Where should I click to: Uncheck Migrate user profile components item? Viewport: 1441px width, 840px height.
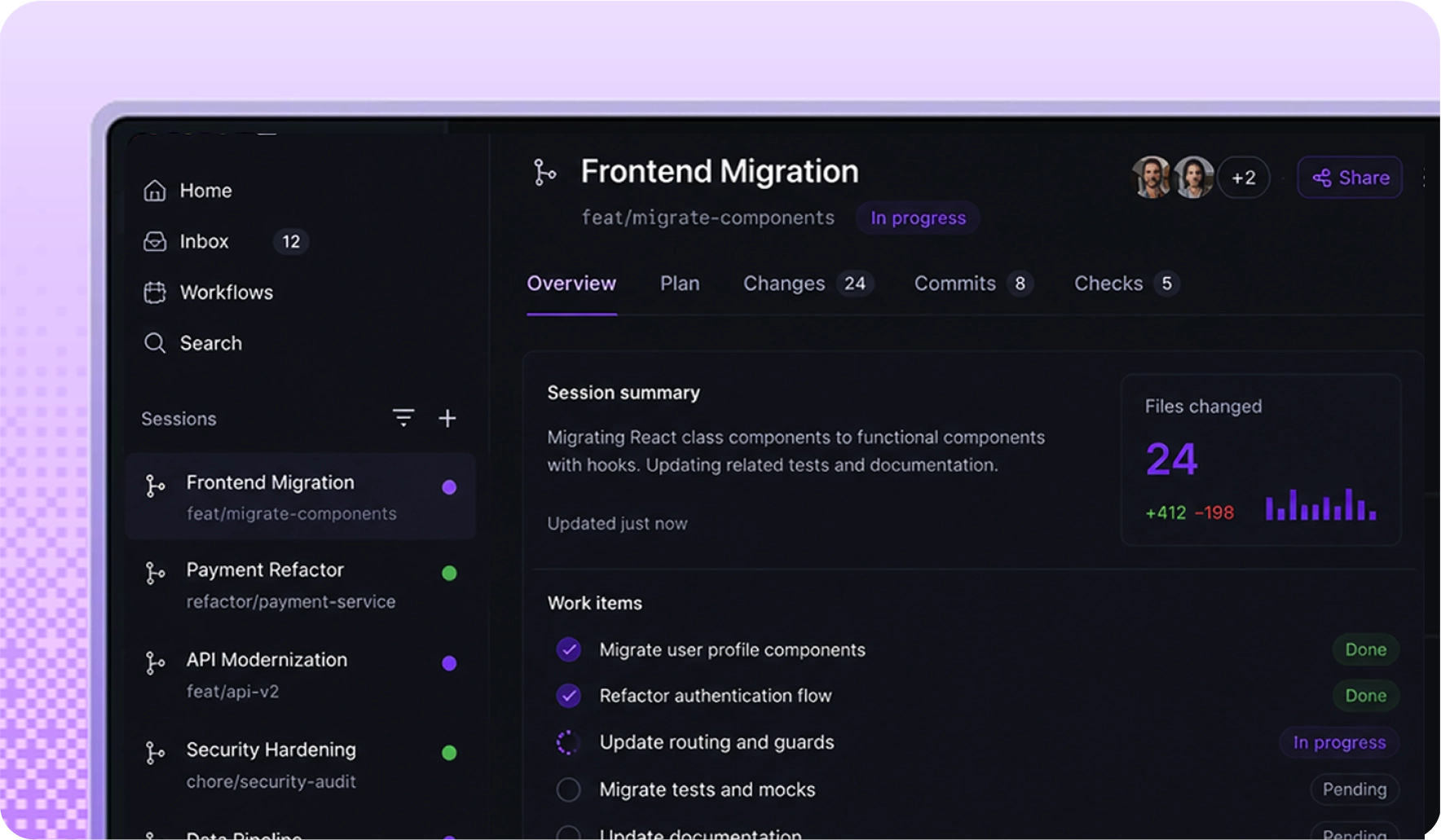[568, 649]
